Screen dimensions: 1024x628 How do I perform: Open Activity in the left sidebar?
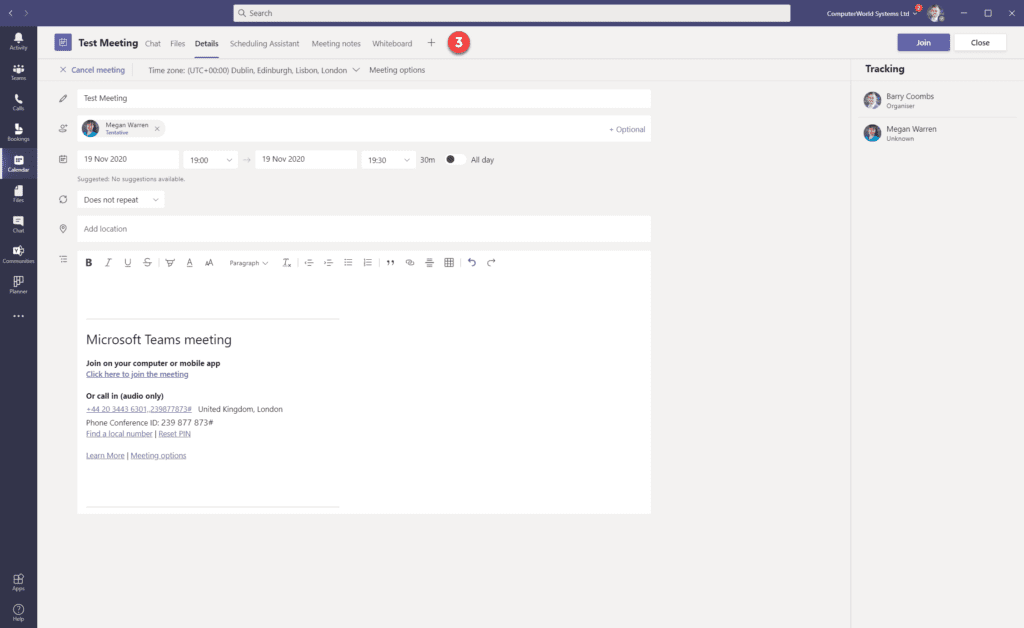[18, 41]
